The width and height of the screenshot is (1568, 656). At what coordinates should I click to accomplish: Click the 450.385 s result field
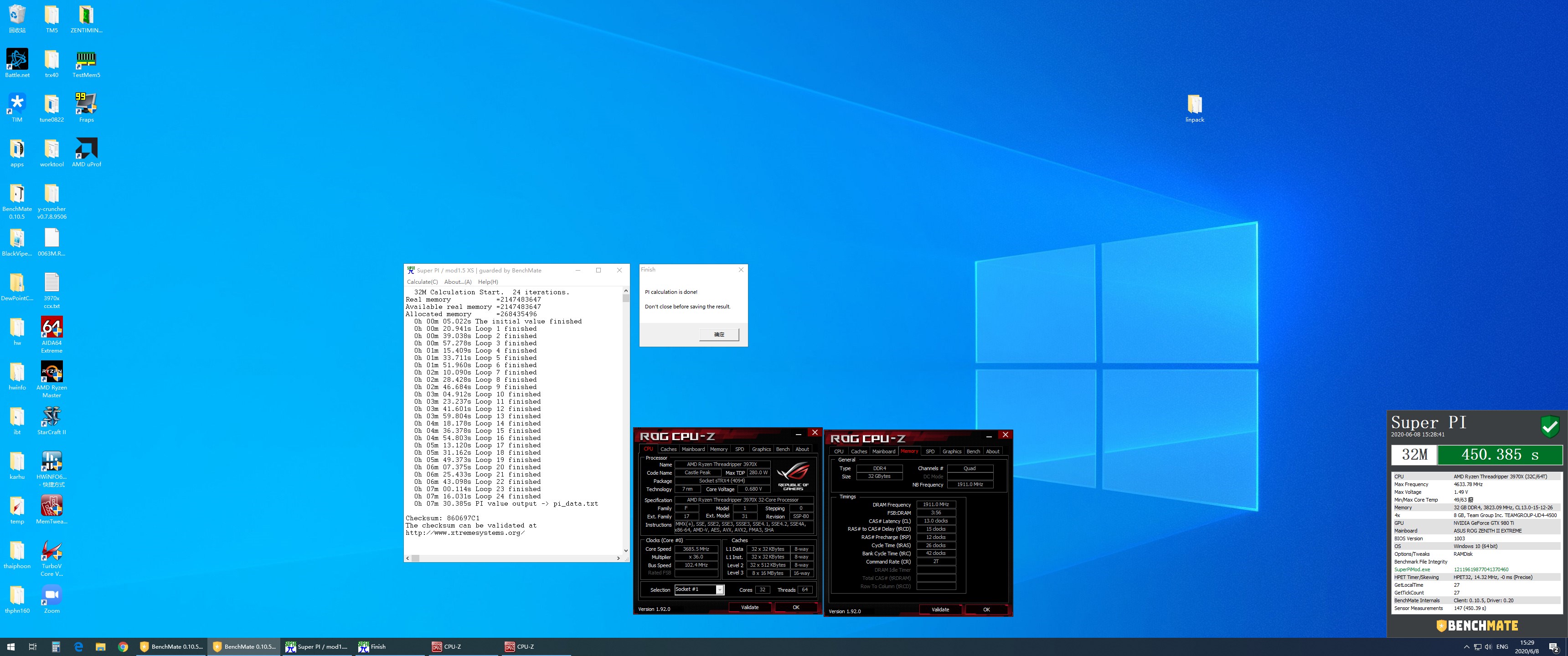click(1500, 455)
